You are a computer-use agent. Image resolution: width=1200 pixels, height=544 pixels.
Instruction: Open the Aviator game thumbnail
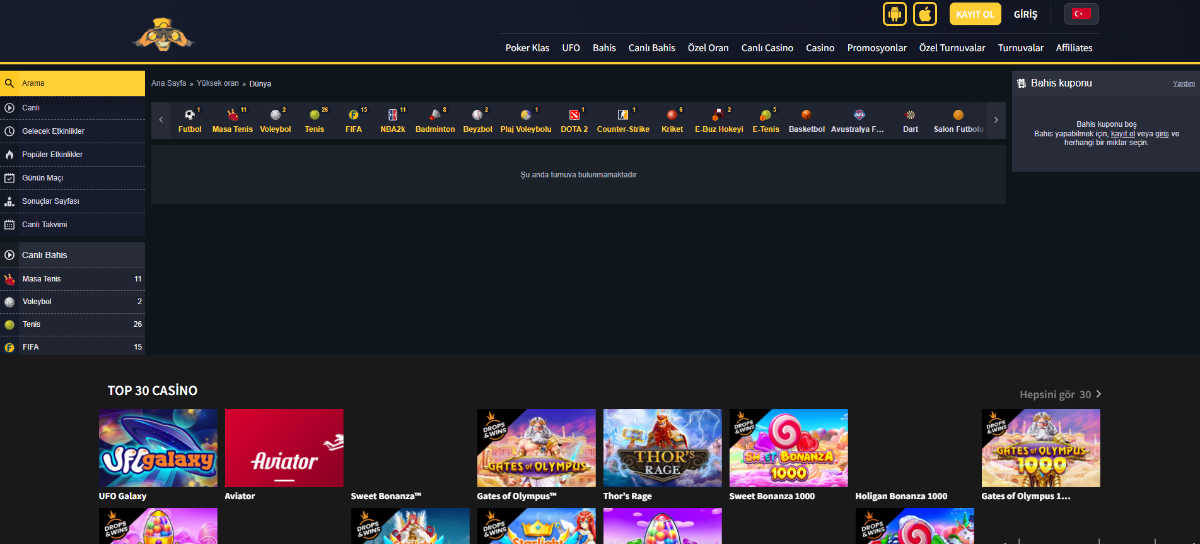(284, 448)
